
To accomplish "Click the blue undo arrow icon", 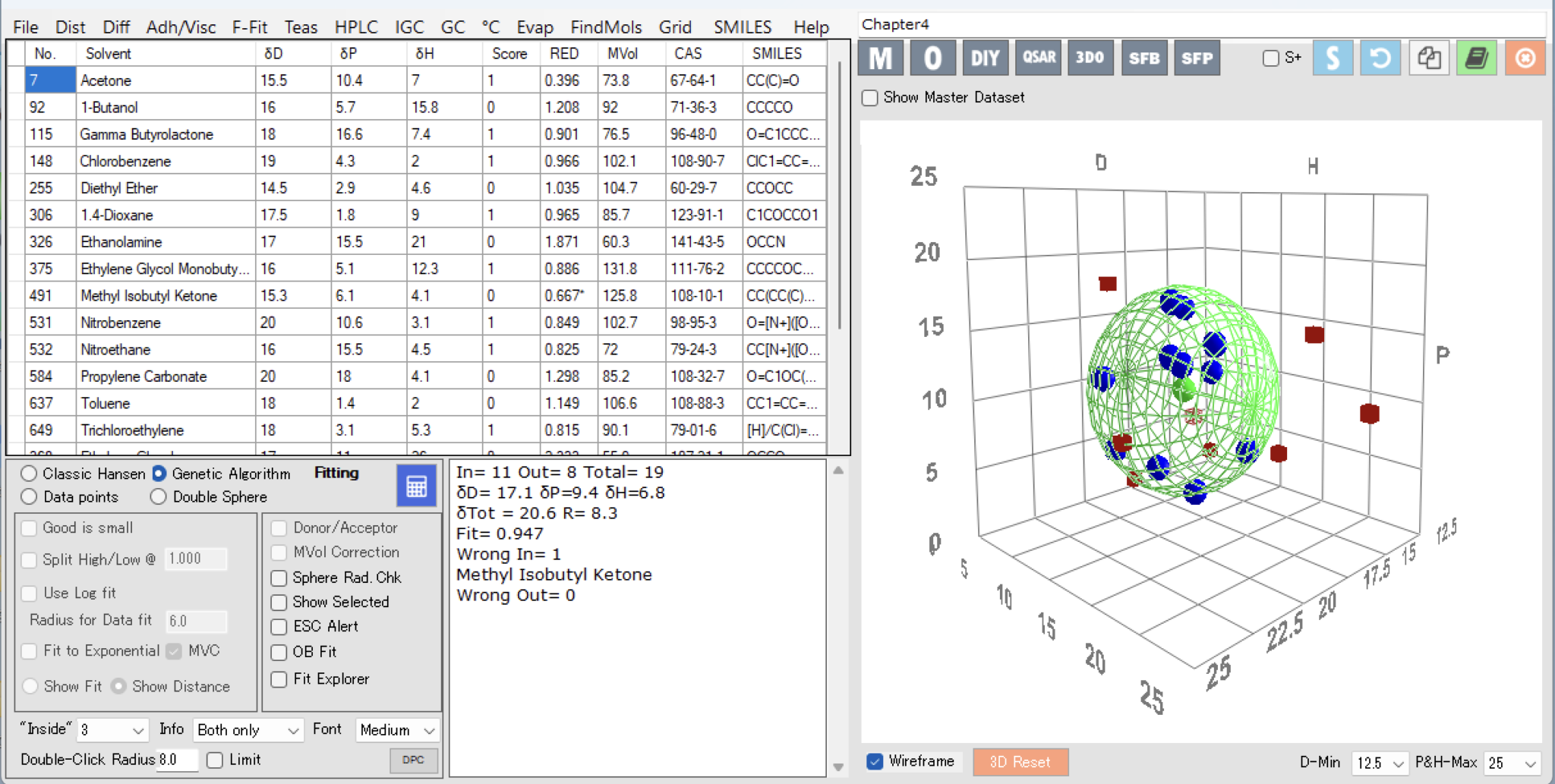I will [x=1380, y=58].
